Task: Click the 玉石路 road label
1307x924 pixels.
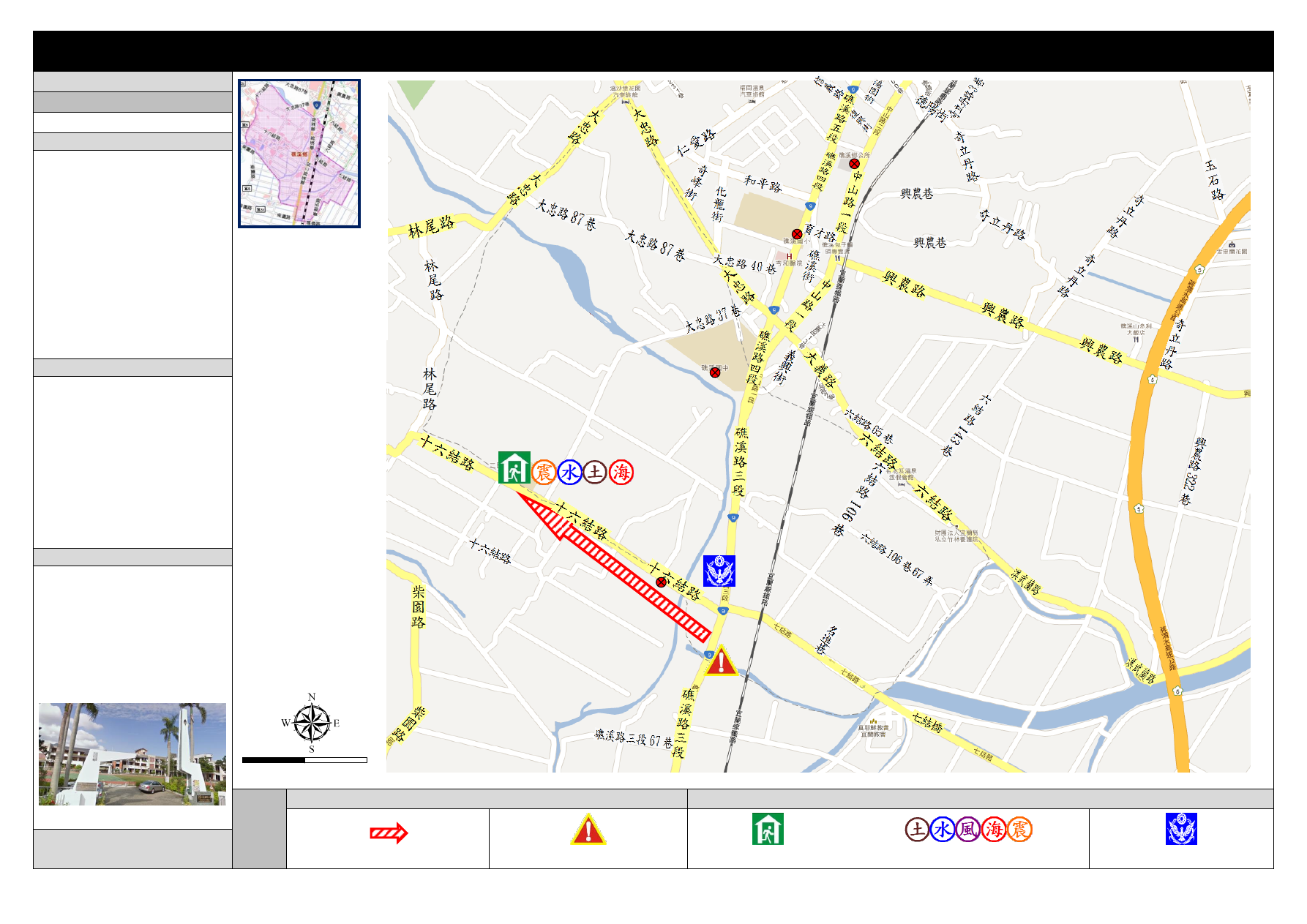Action: pyautogui.click(x=1214, y=181)
